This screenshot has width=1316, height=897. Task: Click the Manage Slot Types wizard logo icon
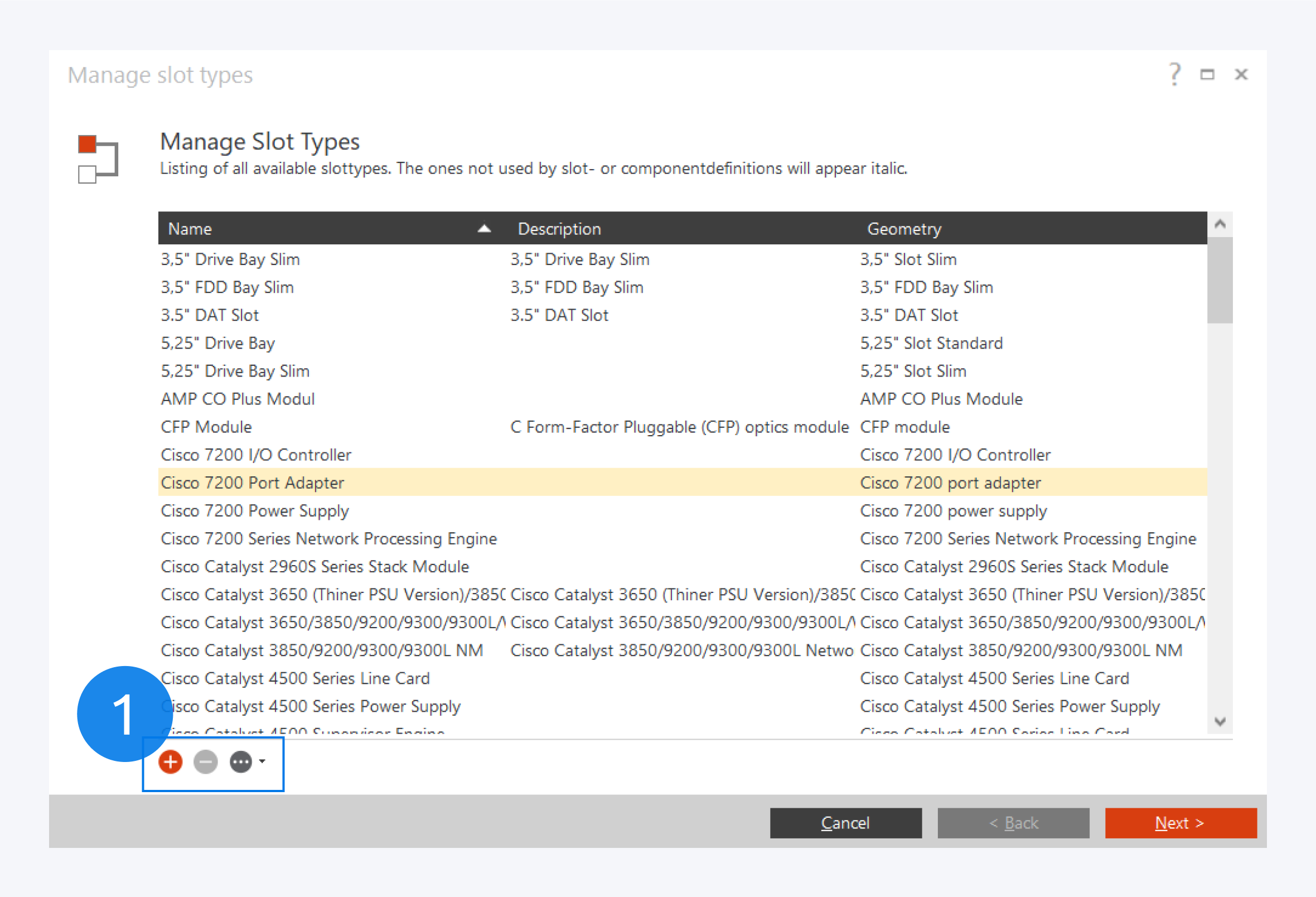click(98, 159)
